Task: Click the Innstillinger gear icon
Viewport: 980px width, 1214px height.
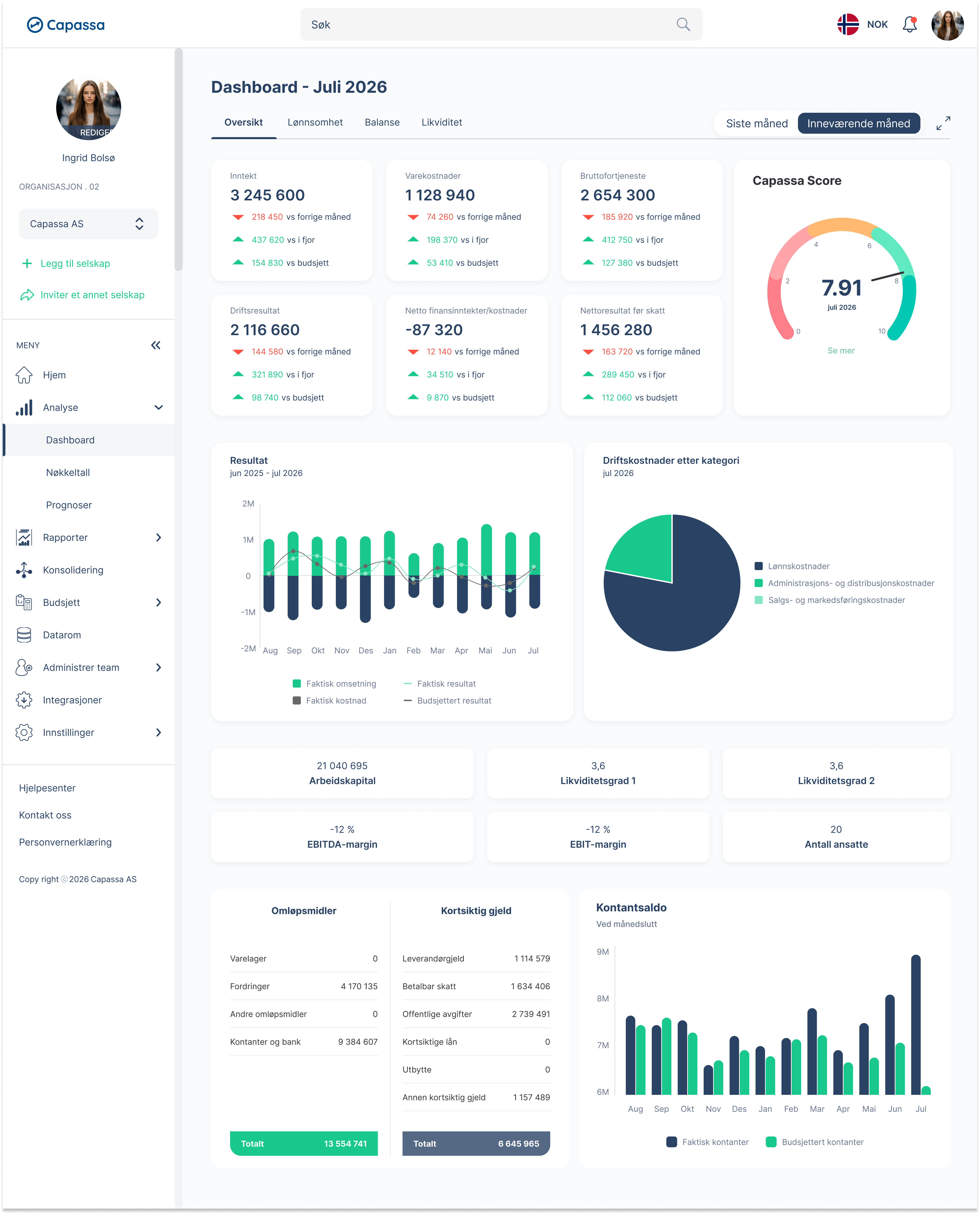Action: click(24, 732)
